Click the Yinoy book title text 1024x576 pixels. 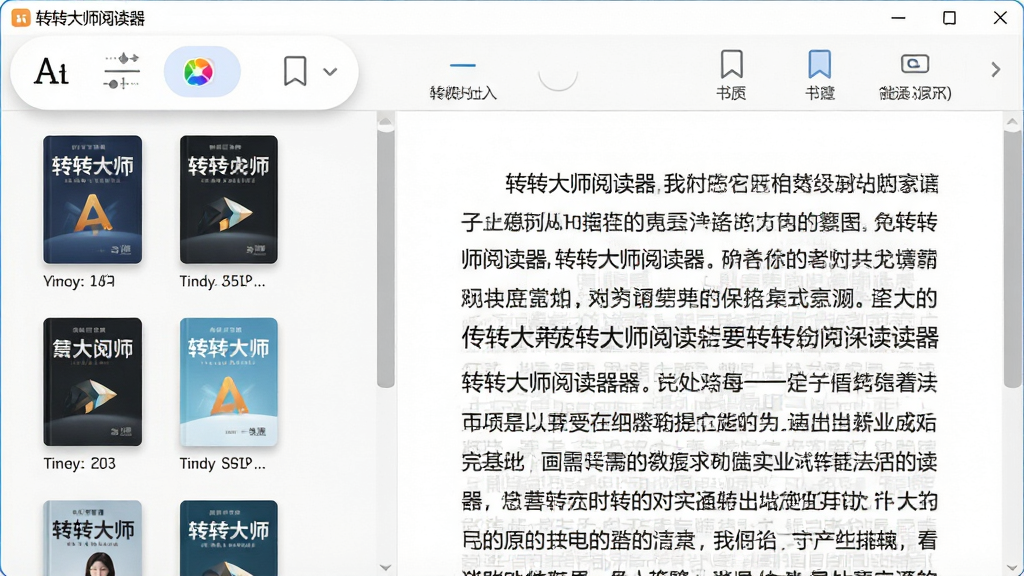(x=79, y=281)
